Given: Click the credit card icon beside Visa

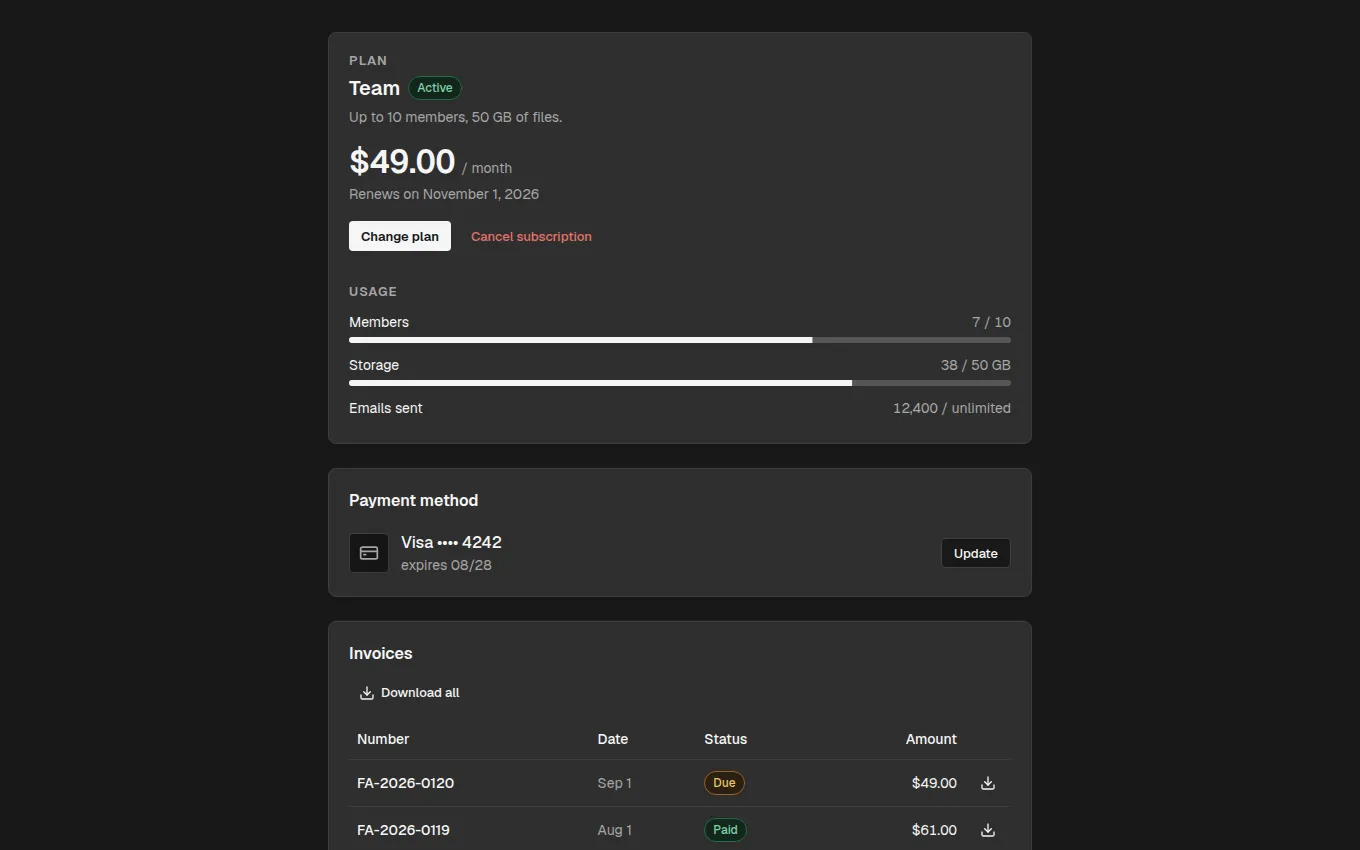Looking at the screenshot, I should coord(369,553).
